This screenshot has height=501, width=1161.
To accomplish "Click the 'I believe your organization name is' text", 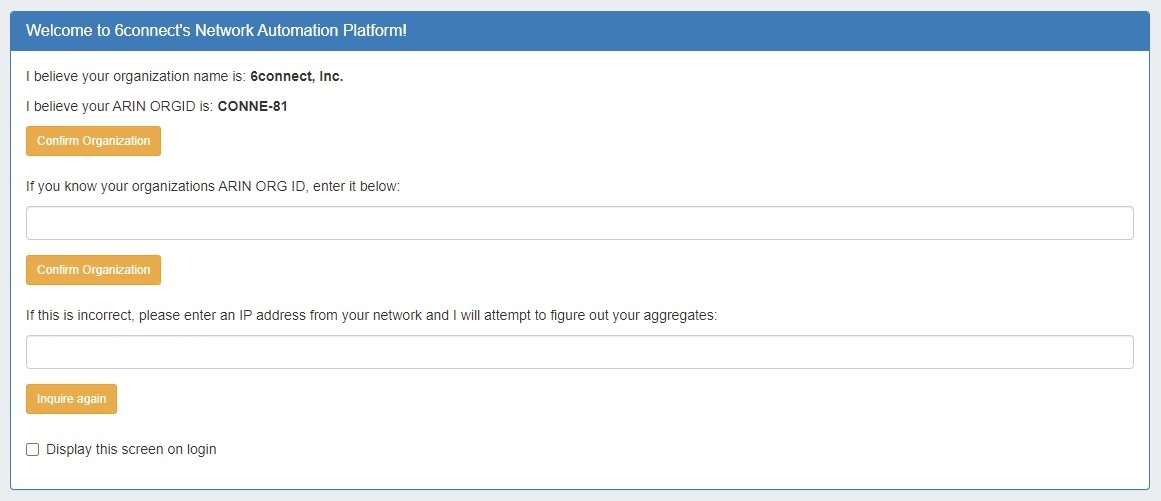I will (136, 77).
